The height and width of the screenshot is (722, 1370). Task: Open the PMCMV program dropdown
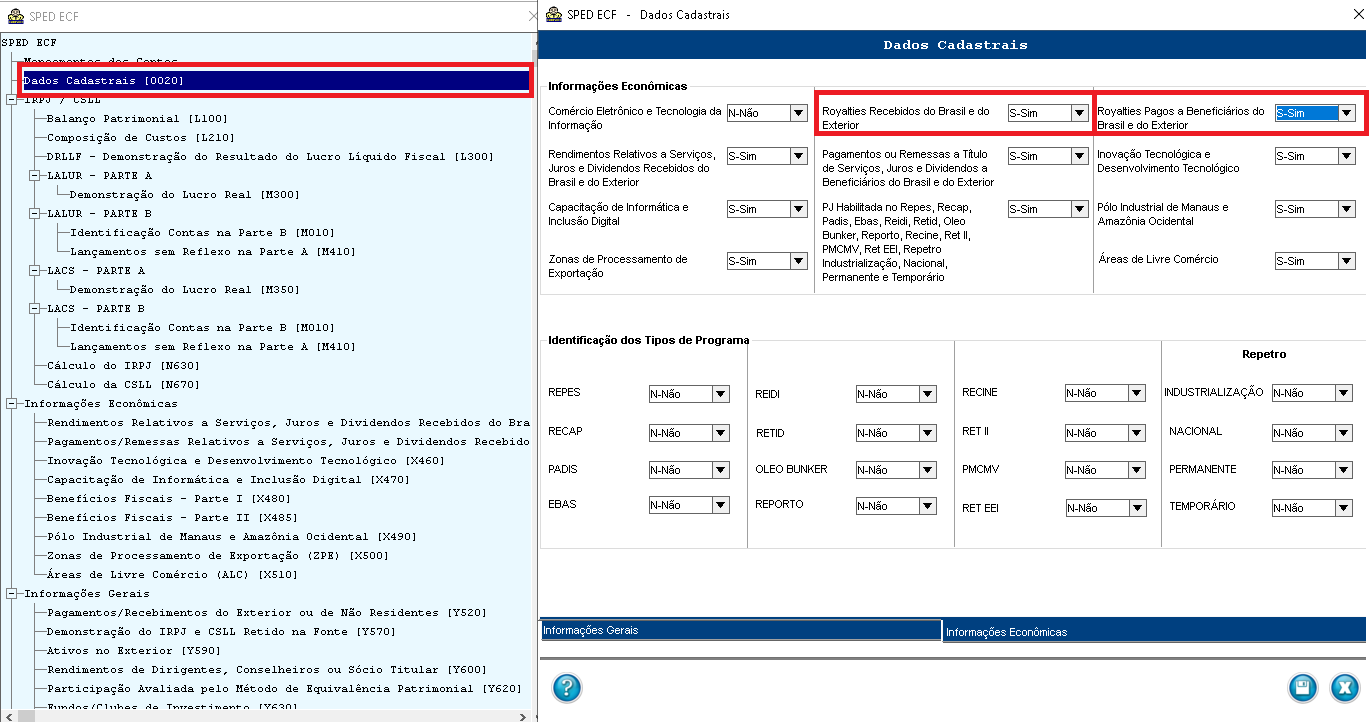pyautogui.click(x=1137, y=470)
